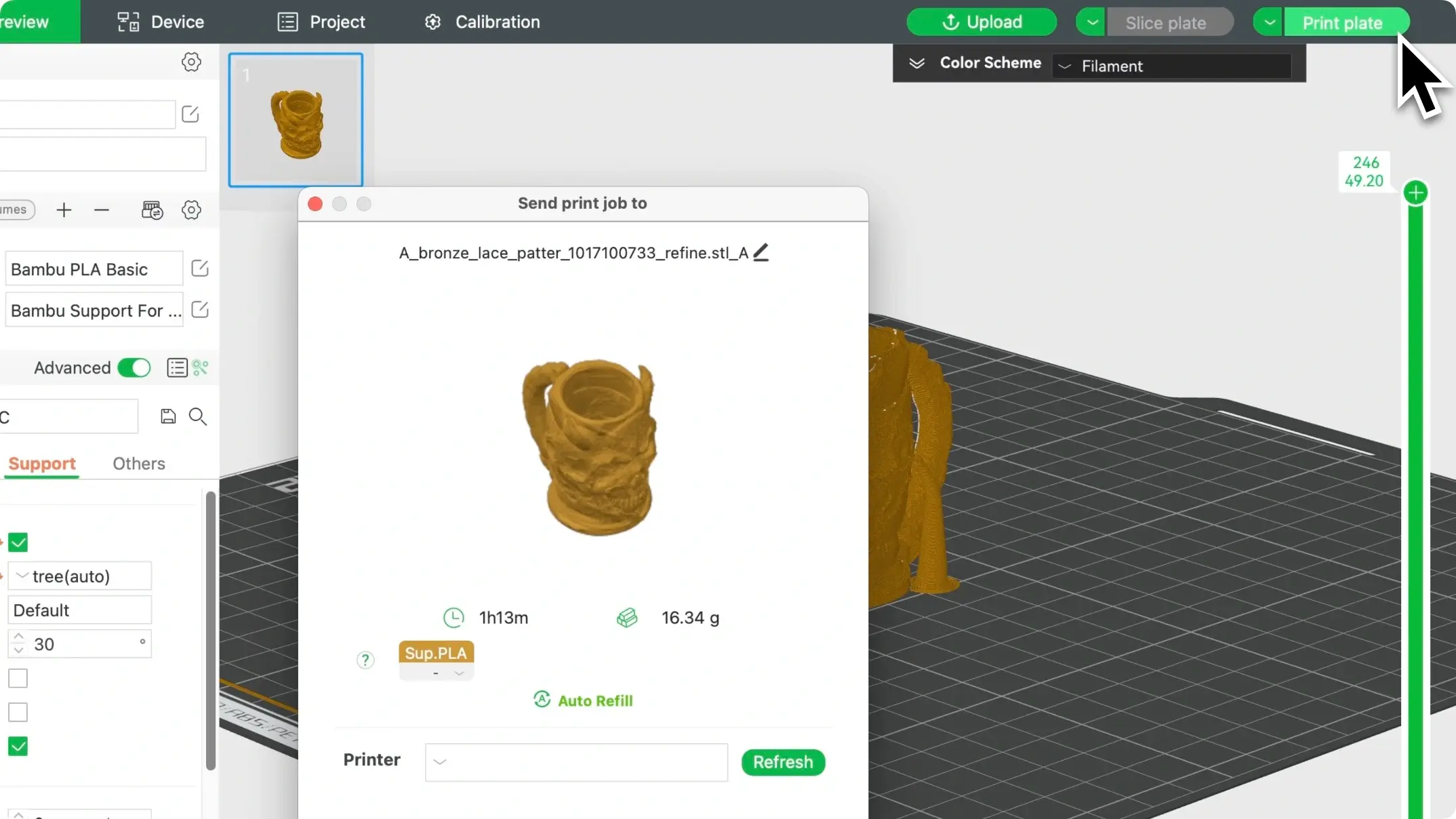Open the Calibration menu

pyautogui.click(x=482, y=21)
